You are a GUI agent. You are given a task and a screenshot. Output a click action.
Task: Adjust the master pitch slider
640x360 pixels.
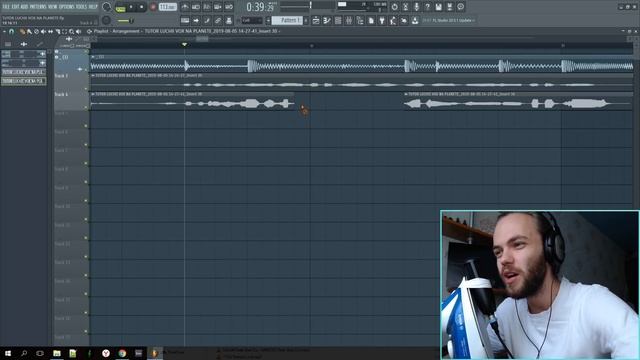(x=124, y=20)
